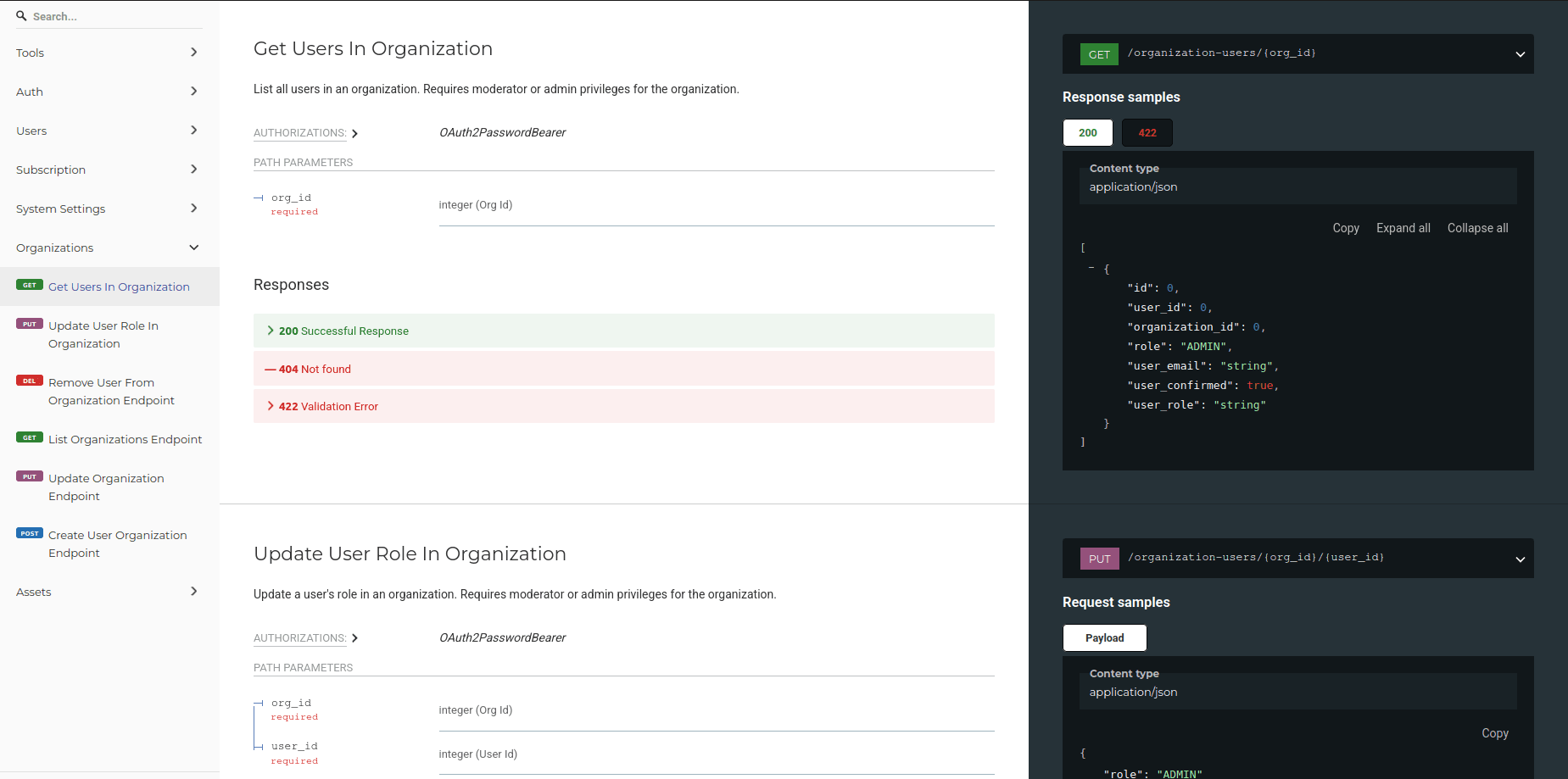
Task: Focus the Search input field
Action: click(114, 16)
